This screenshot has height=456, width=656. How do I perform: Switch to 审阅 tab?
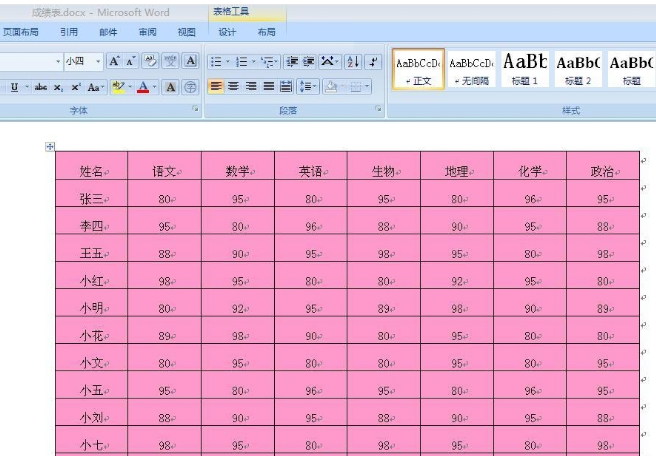[x=148, y=32]
